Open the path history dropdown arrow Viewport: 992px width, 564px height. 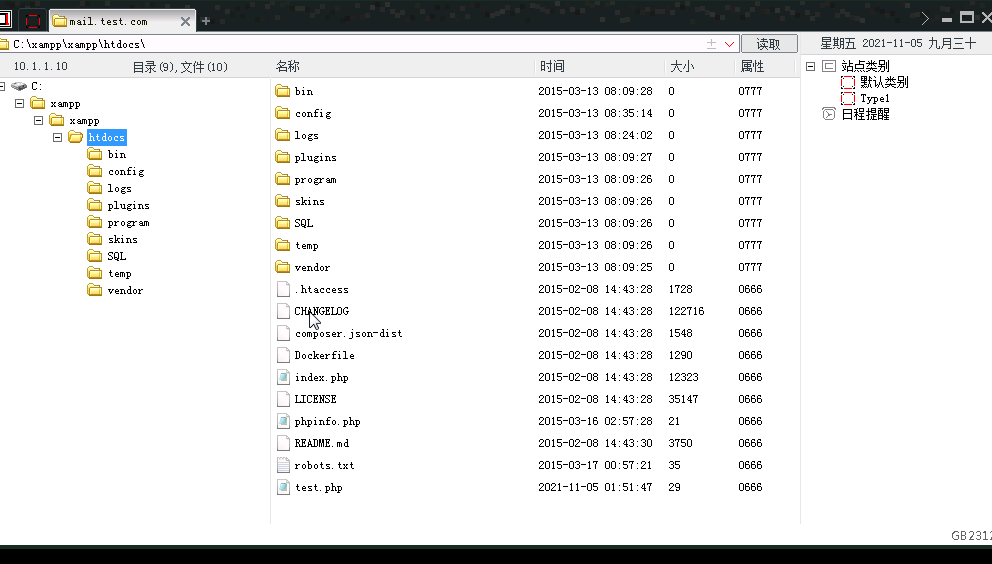(x=729, y=44)
